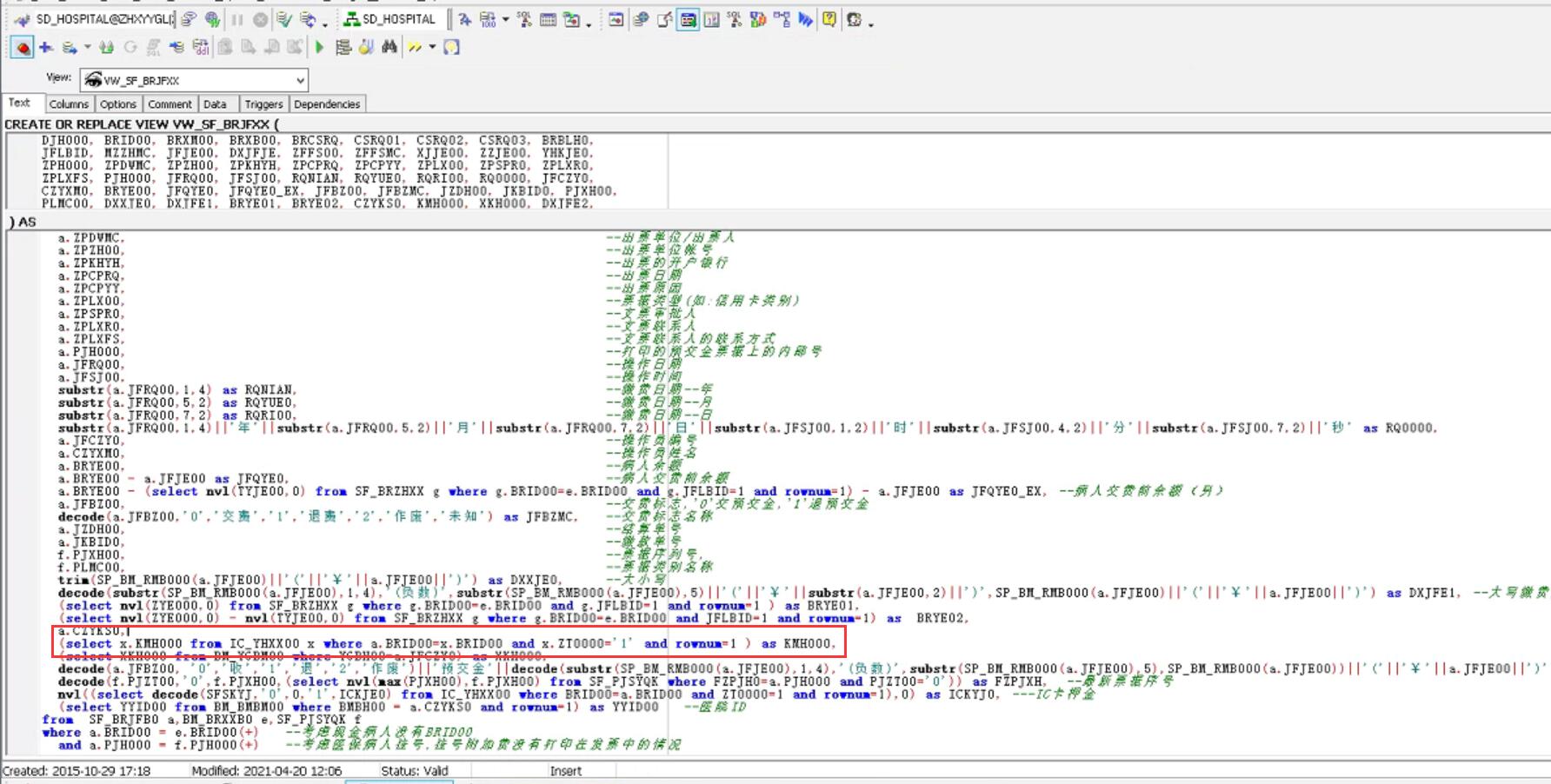Open the yellow question mark help icon

pyautogui.click(x=829, y=19)
